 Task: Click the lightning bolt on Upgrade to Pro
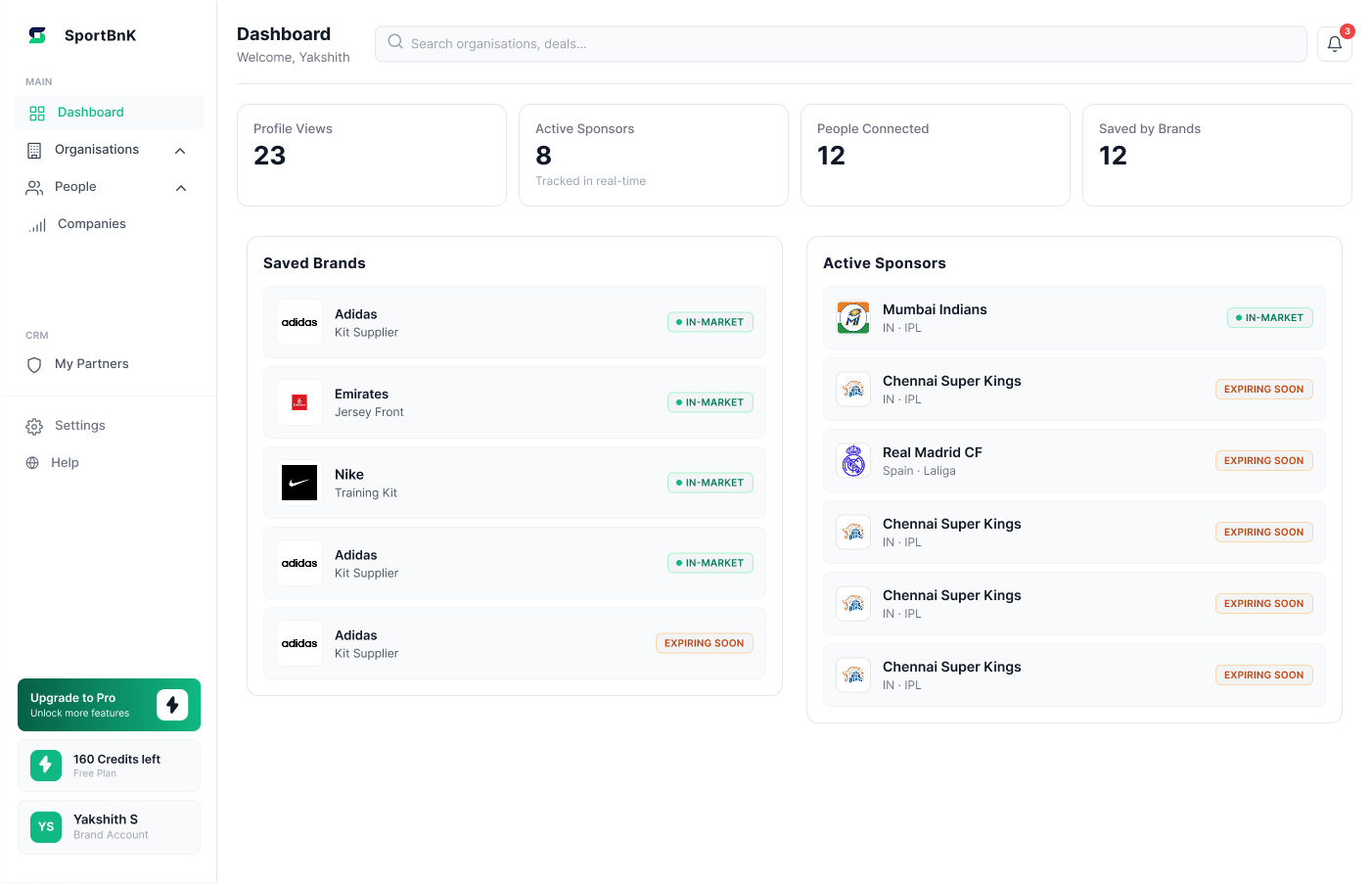[x=172, y=705]
